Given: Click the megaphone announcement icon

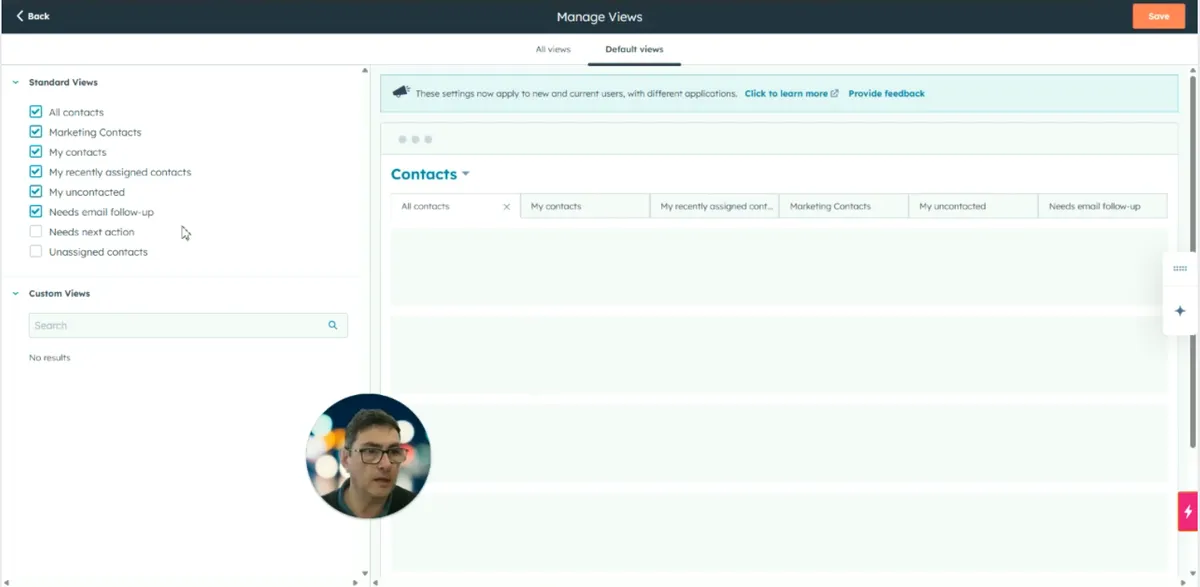Looking at the screenshot, I should click(401, 92).
